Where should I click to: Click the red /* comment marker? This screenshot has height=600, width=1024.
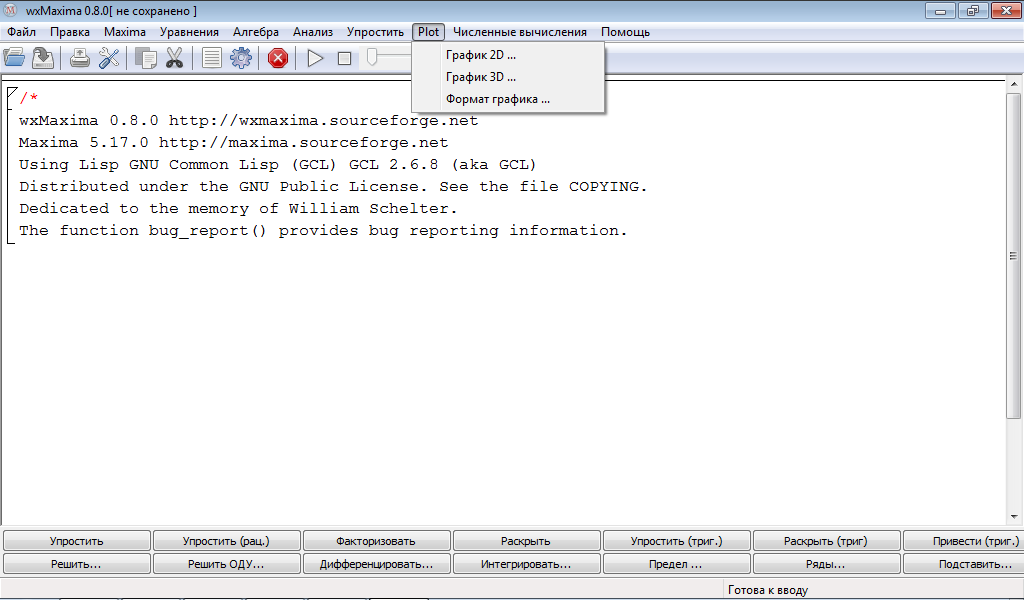(x=29, y=98)
